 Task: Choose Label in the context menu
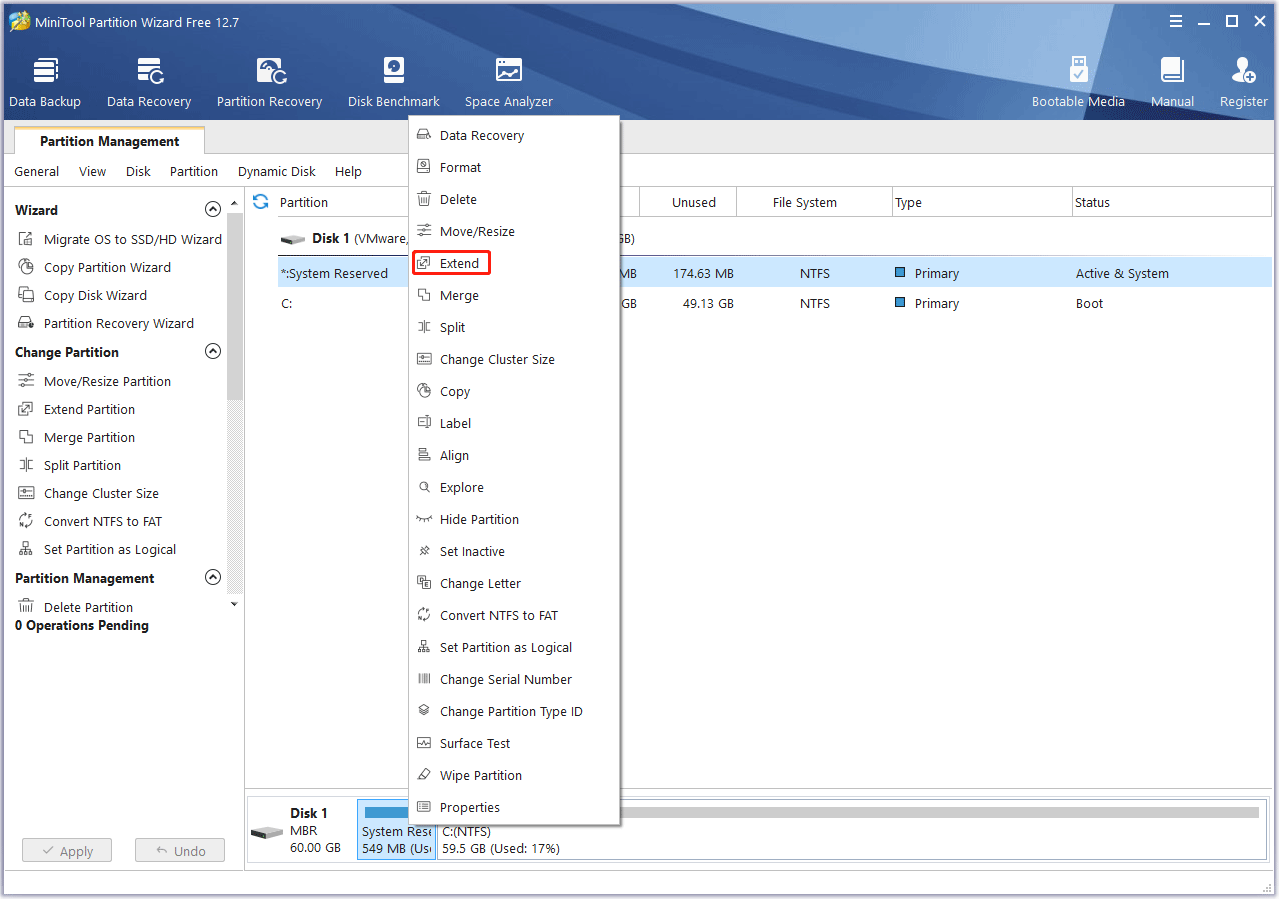(x=514, y=423)
